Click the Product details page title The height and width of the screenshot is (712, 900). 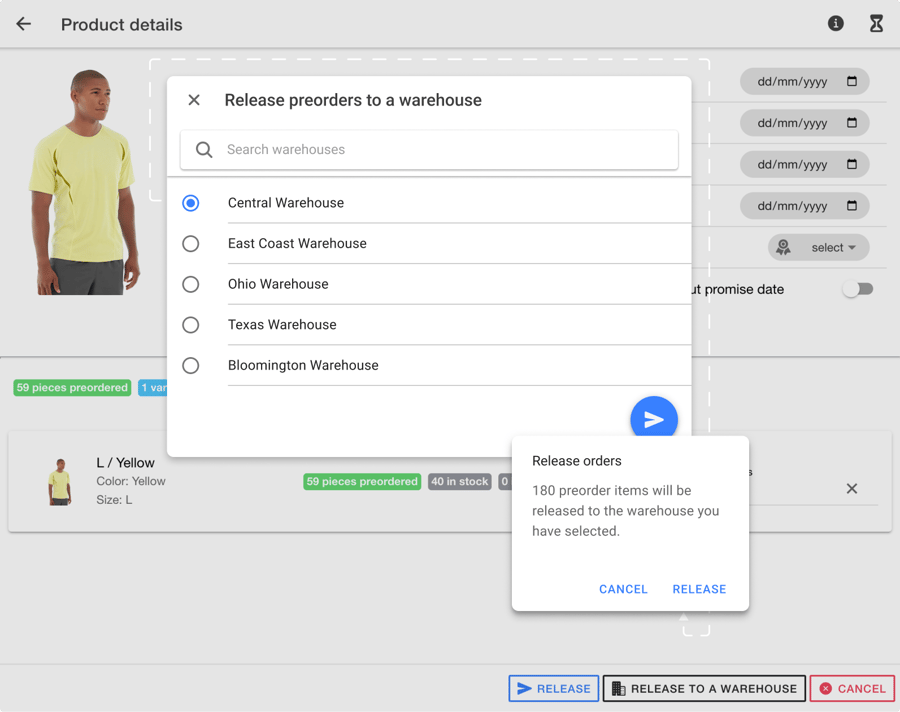pos(122,25)
